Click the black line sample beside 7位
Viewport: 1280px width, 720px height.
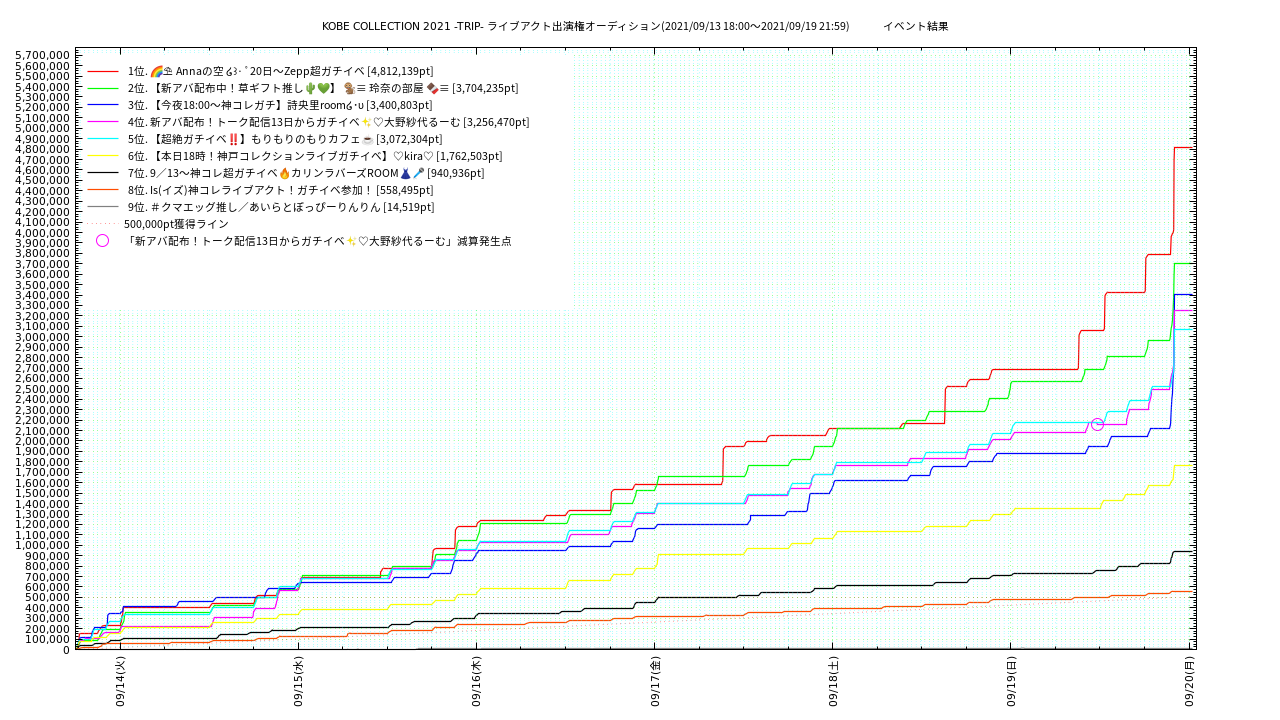(103, 173)
